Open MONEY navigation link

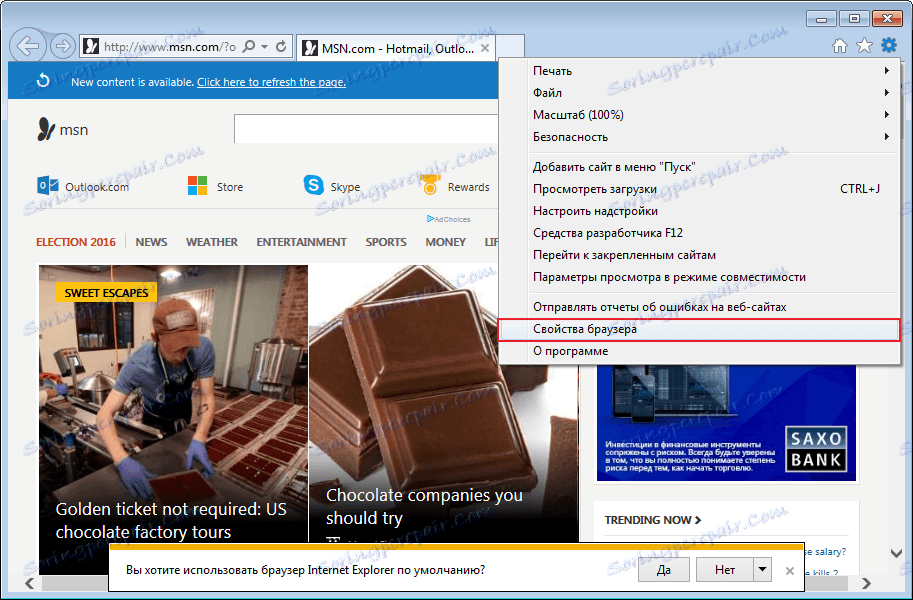coord(445,242)
